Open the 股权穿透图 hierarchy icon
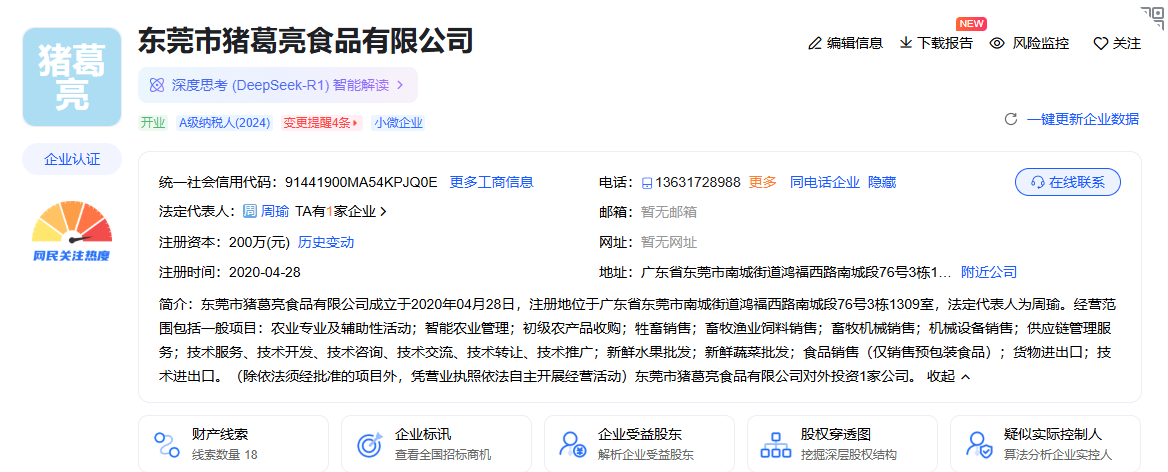Viewport: 1168px width, 472px height. [775, 444]
